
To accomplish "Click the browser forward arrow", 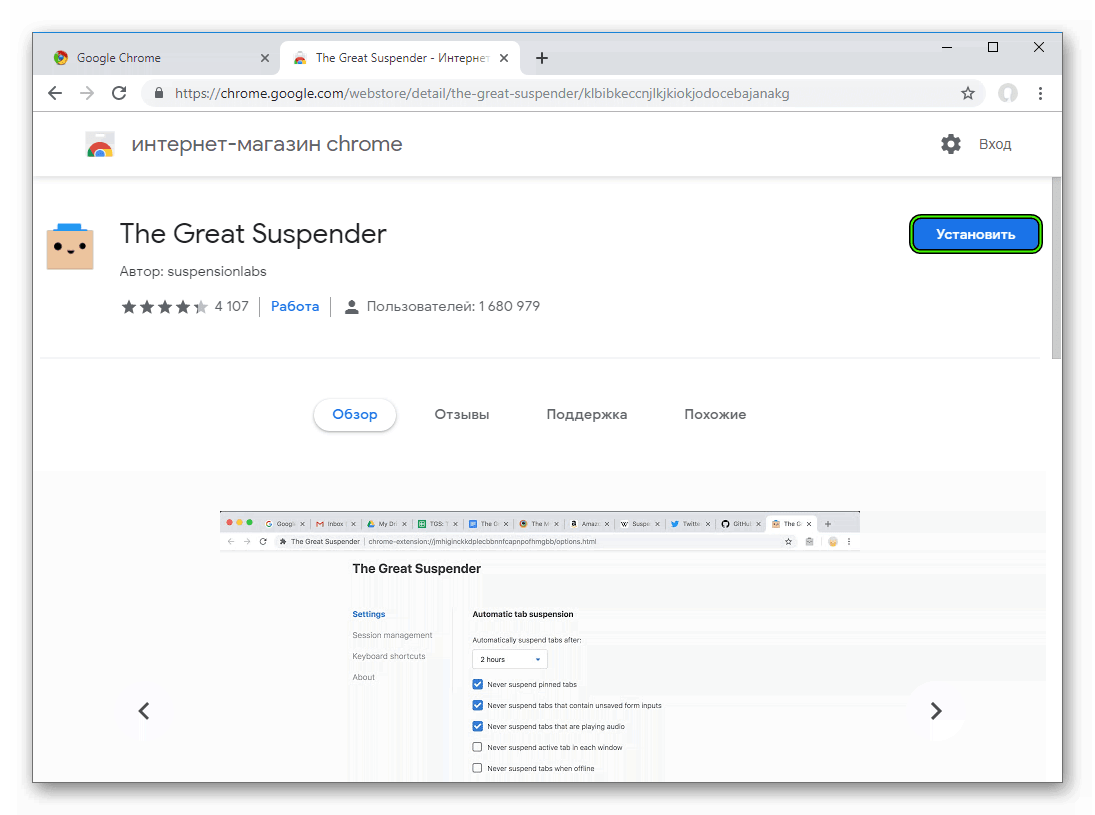I will [87, 94].
